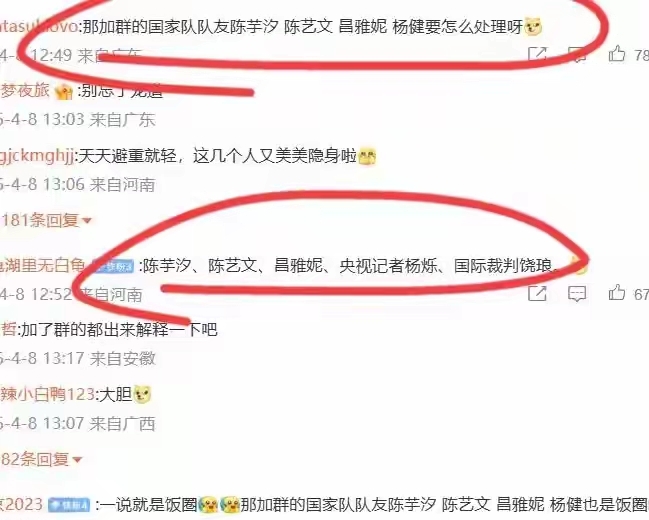Screen dimensions: 649x520
Task: Share the top comment posted at 12:49
Action: [x=537, y=54]
